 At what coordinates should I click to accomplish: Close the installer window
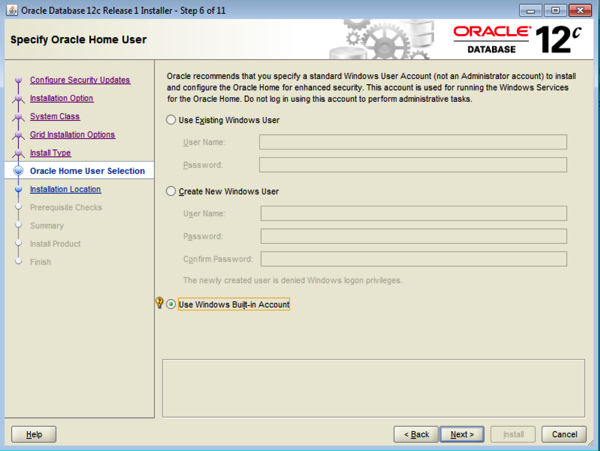pyautogui.click(x=580, y=10)
